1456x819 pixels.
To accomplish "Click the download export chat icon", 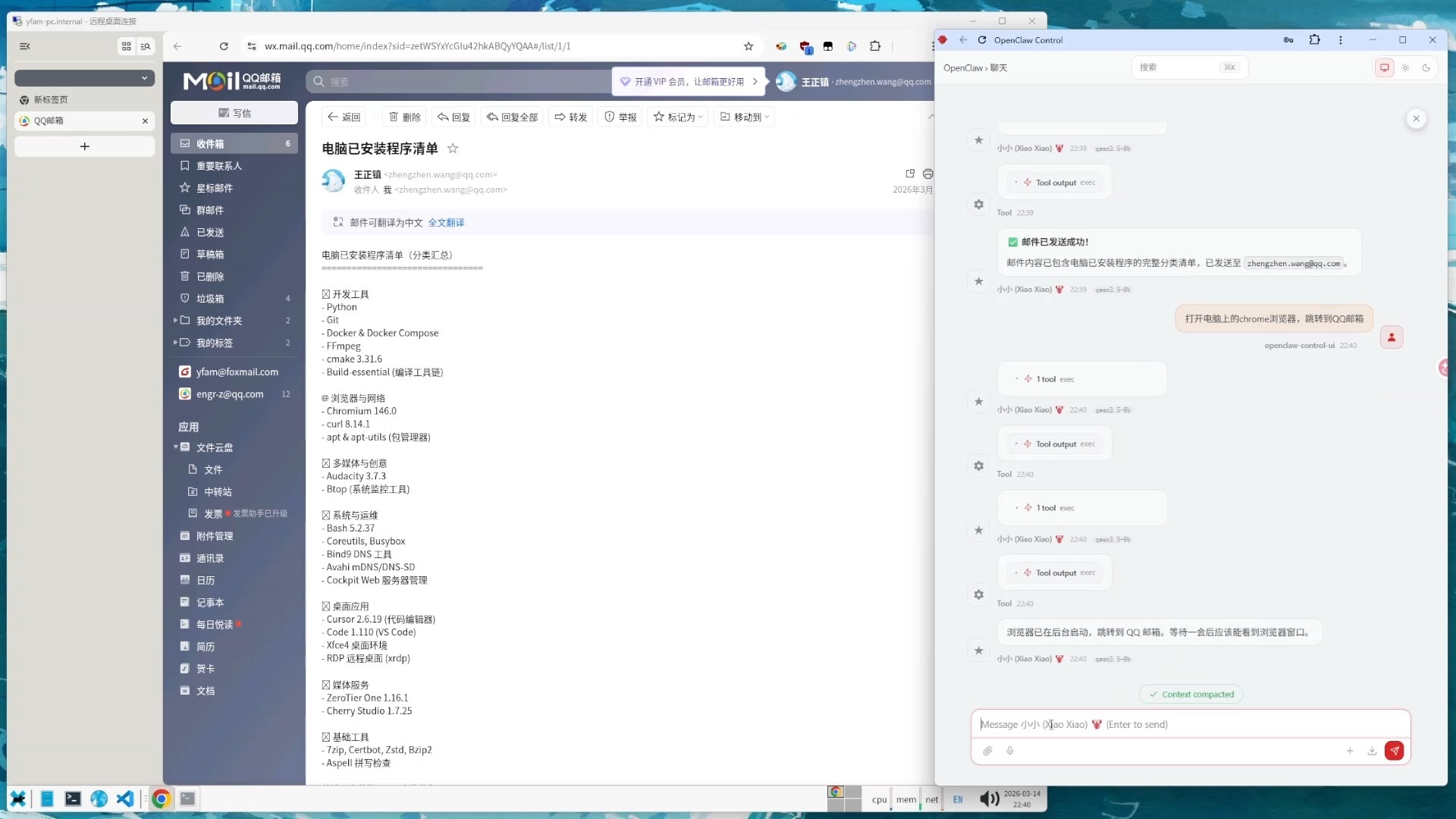I will 1372,751.
